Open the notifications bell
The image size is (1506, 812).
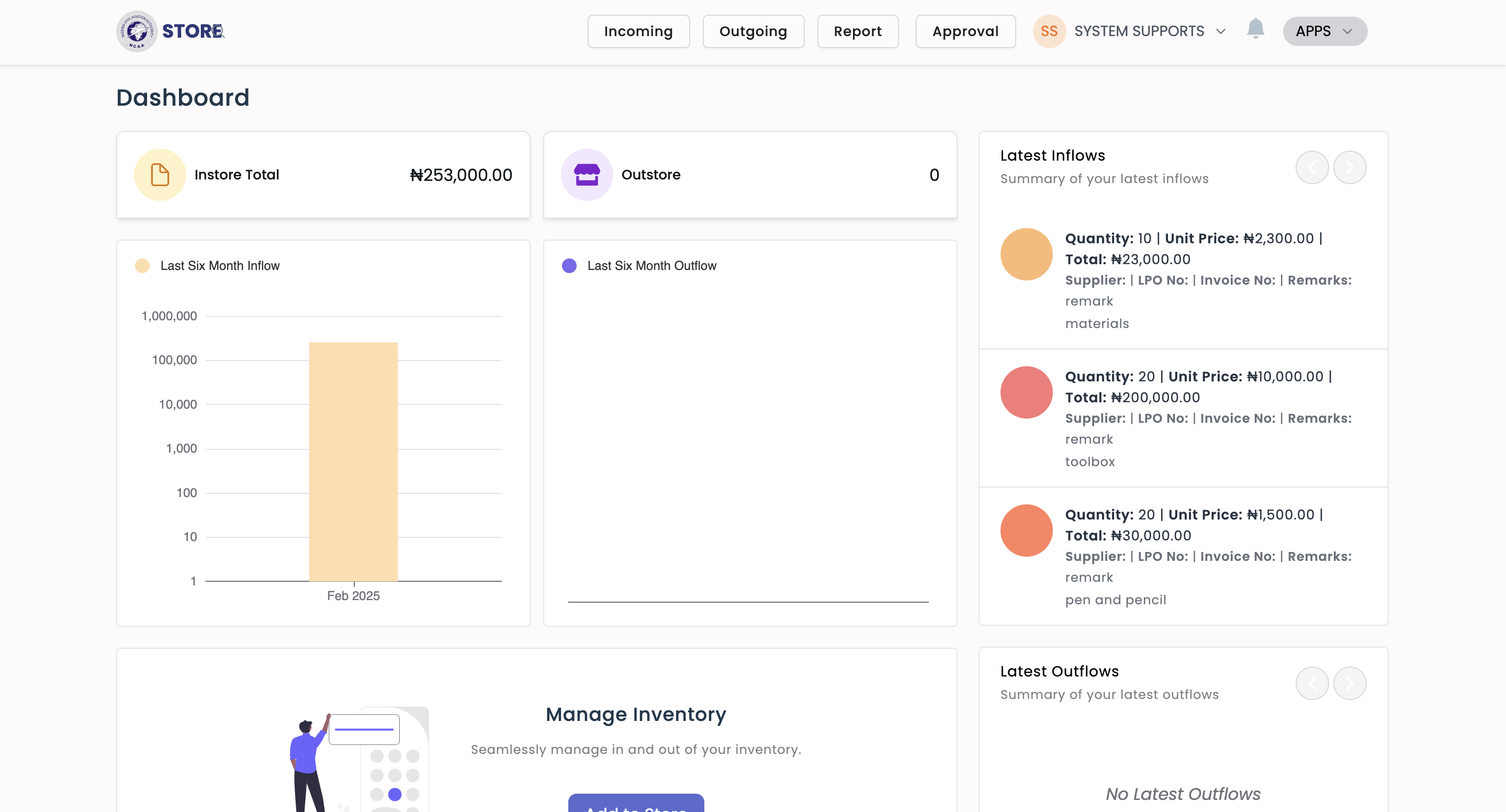(x=1255, y=29)
